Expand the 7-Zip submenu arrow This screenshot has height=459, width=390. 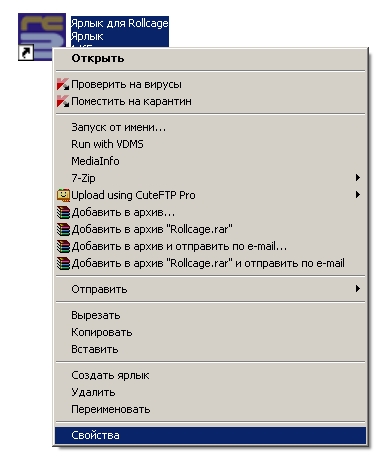click(x=358, y=178)
